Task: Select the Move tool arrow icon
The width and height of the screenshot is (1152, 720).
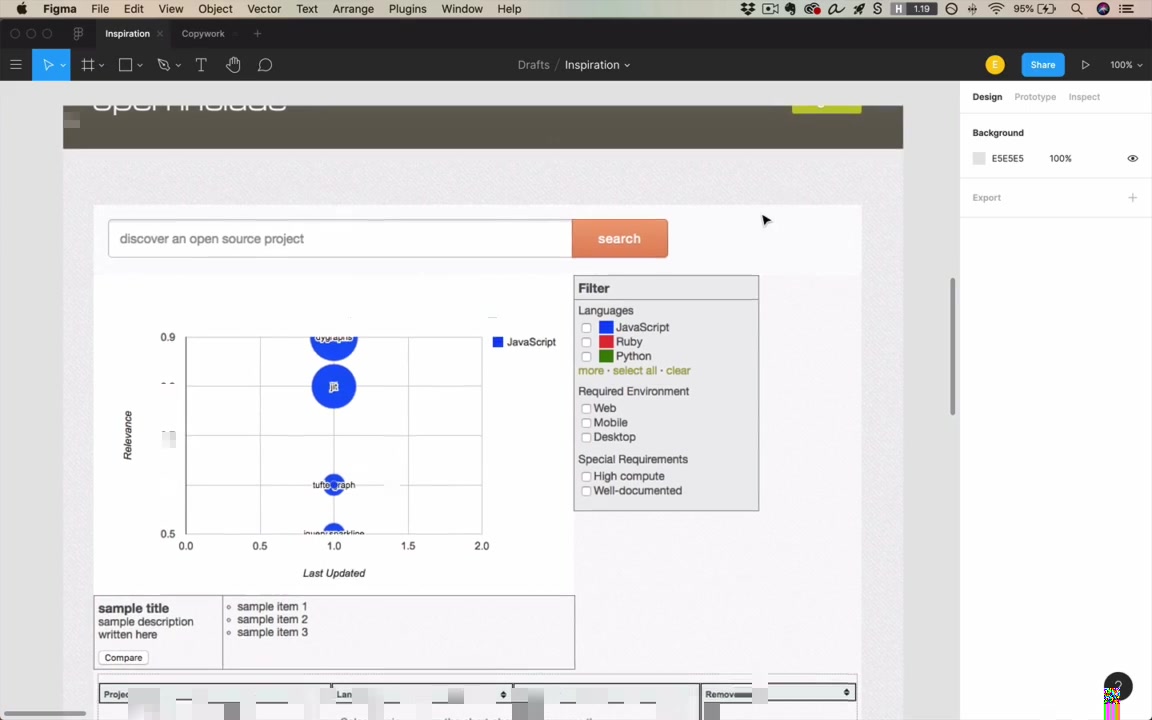Action: point(48,65)
